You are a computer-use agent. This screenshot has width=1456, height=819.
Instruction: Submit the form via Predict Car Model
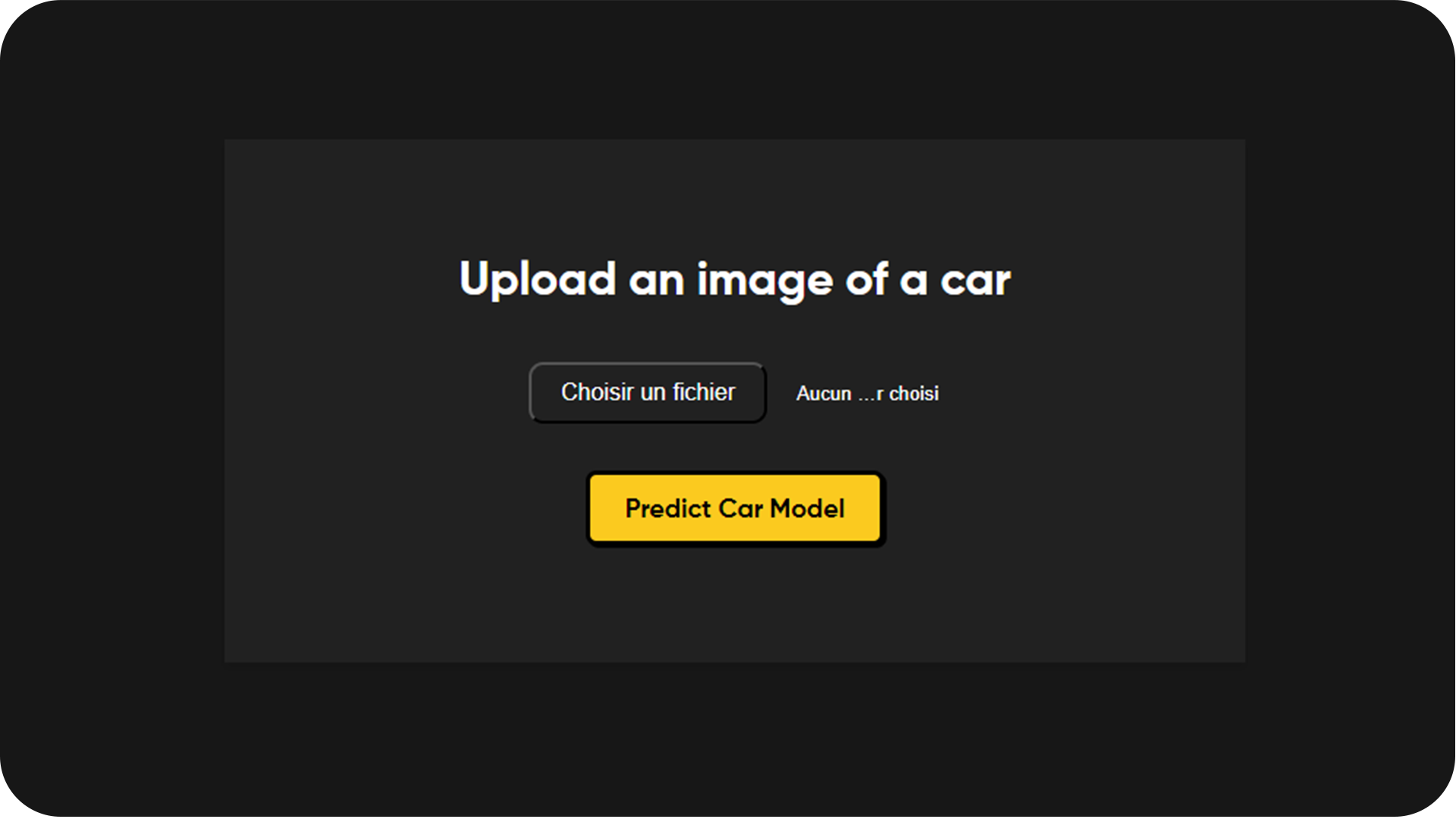click(x=734, y=508)
